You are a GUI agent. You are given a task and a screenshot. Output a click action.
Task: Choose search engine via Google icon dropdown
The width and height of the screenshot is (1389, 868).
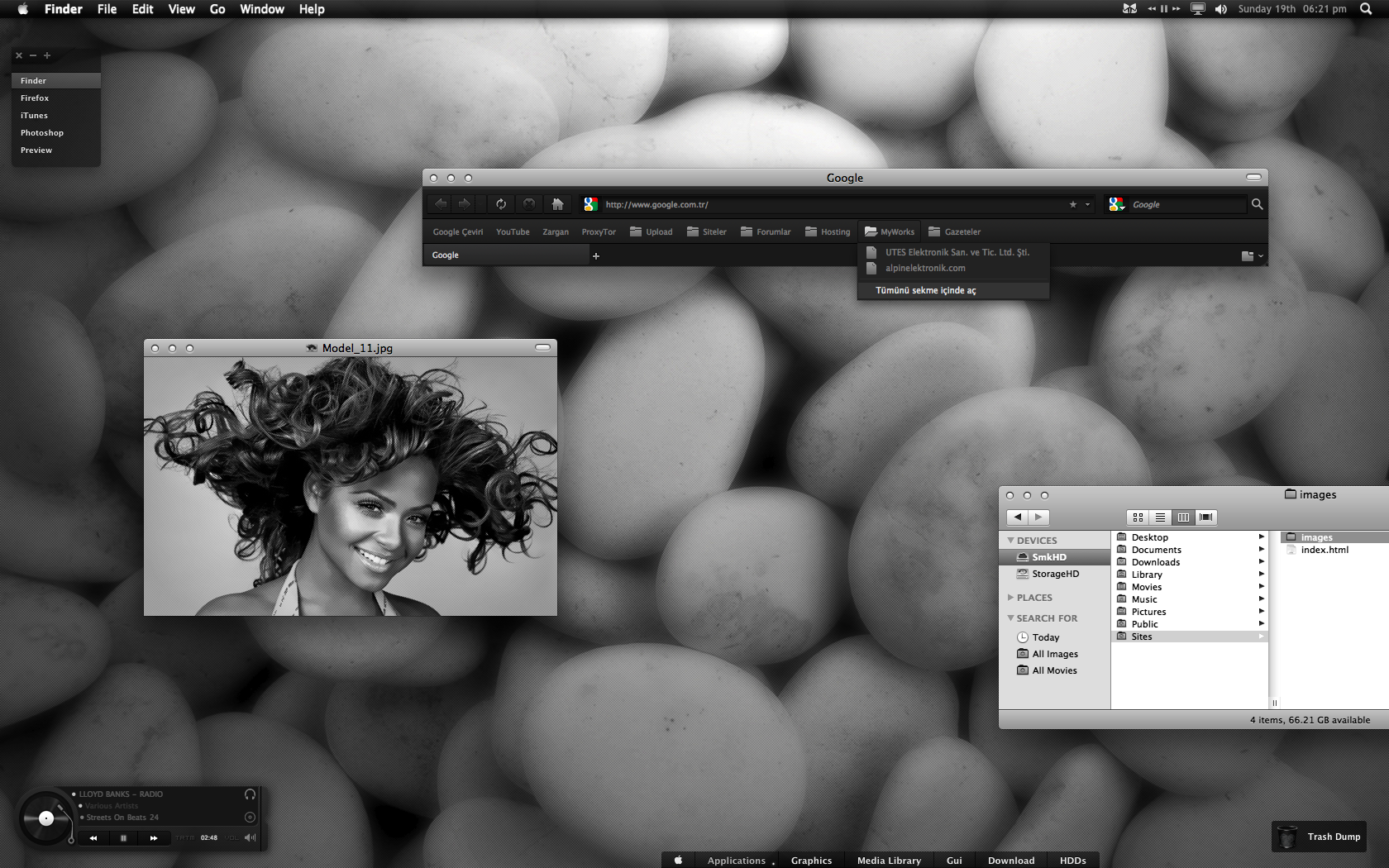point(1117,204)
